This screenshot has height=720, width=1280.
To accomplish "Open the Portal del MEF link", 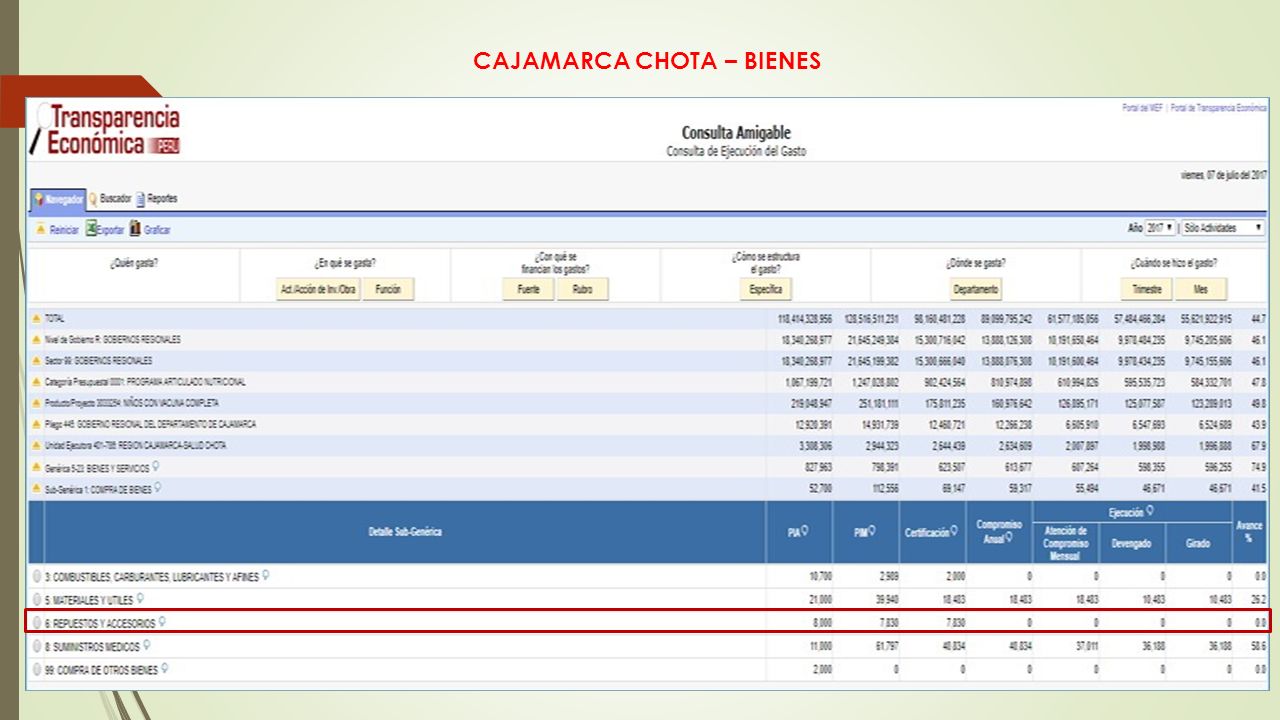I will point(1143,107).
